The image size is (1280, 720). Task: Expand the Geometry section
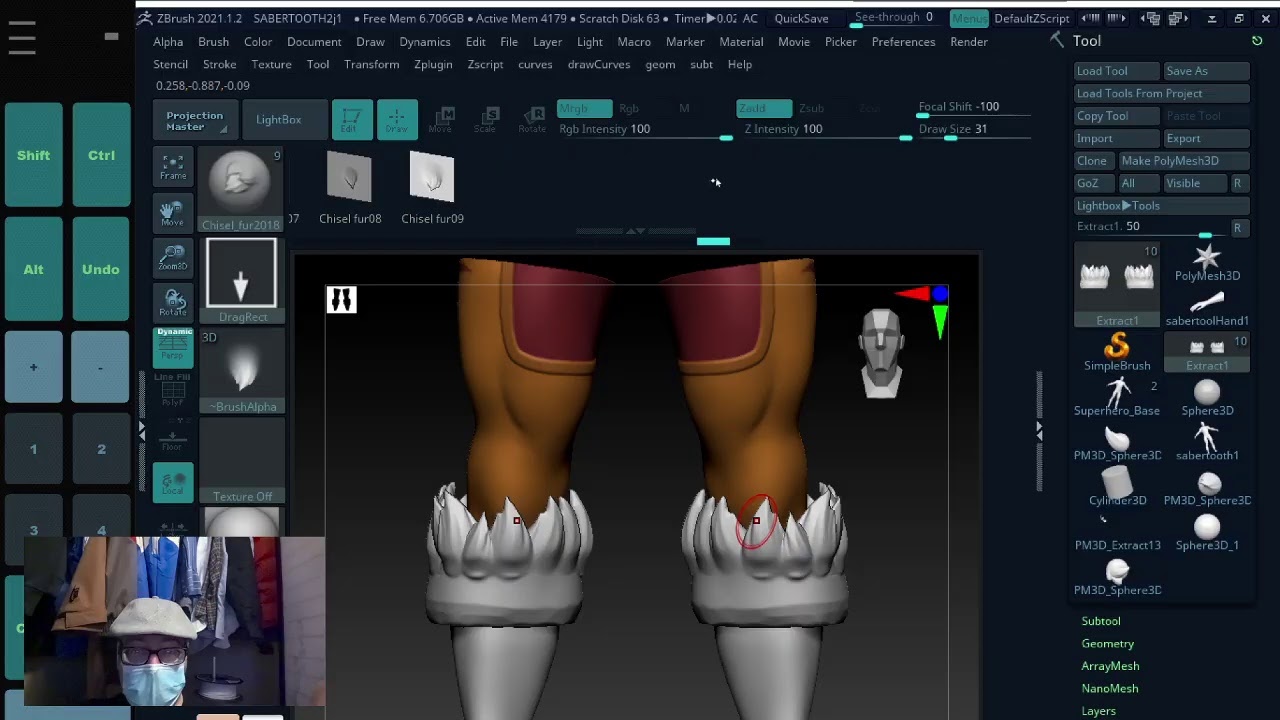click(1108, 643)
